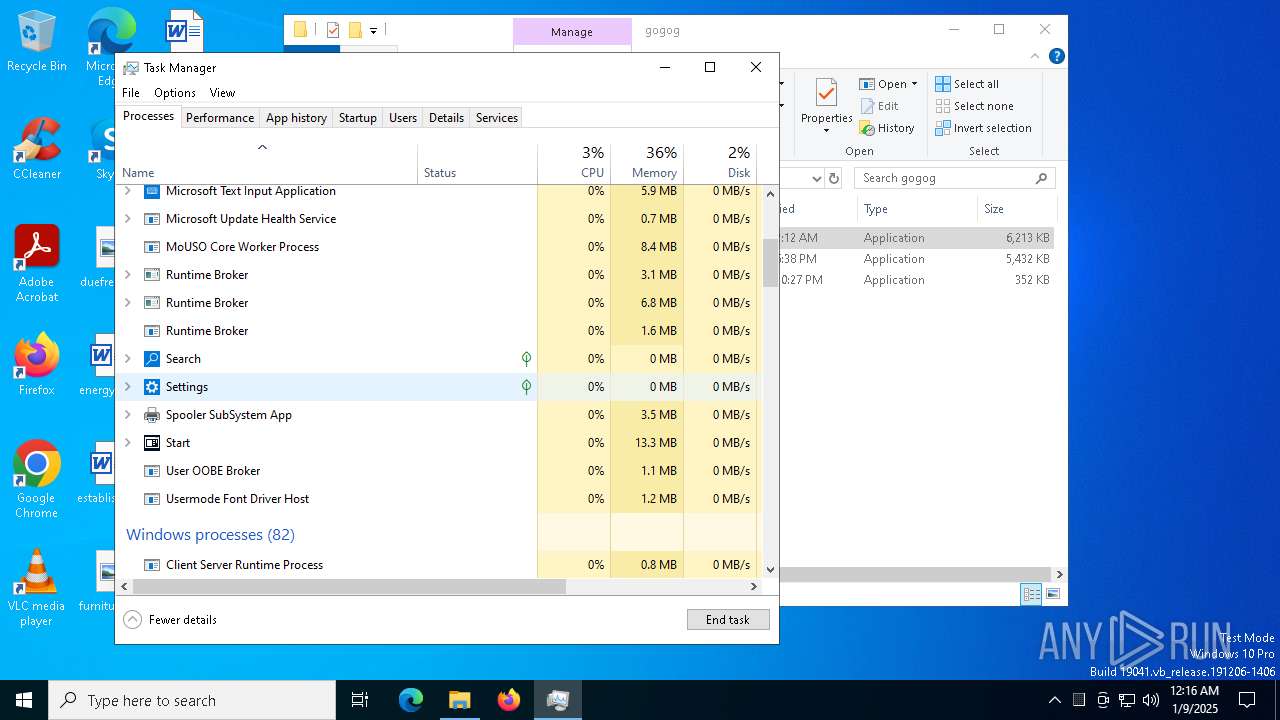Switch Explorer to details view icon
Viewport: 1280px width, 720px height.
(1031, 594)
